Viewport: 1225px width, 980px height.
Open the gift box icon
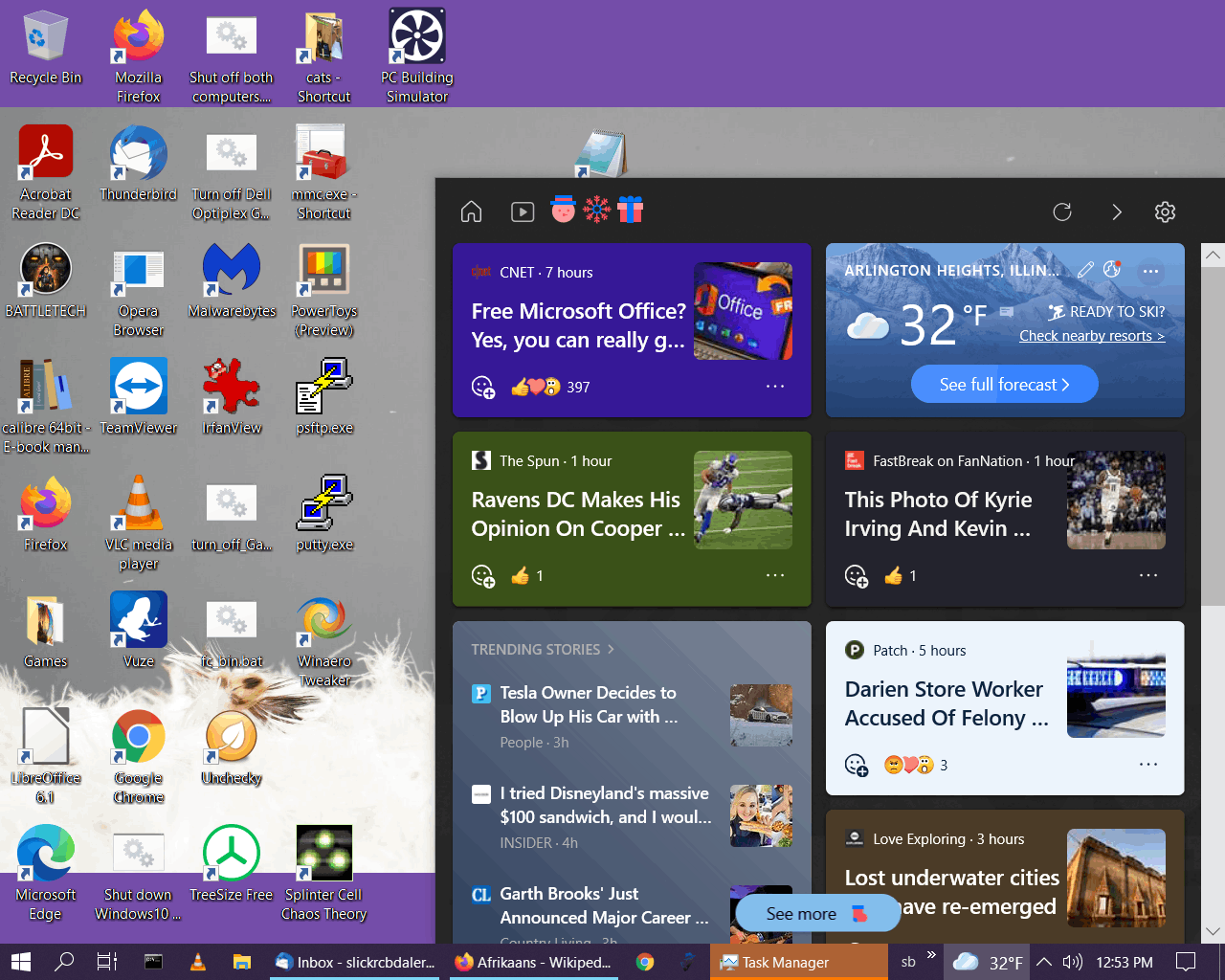(631, 210)
